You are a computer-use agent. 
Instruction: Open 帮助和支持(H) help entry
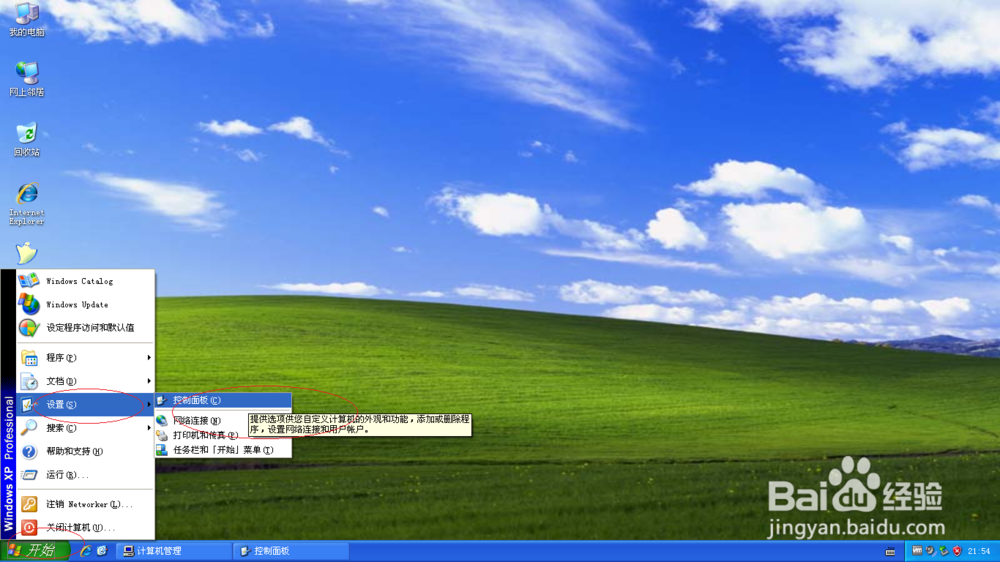[85, 451]
